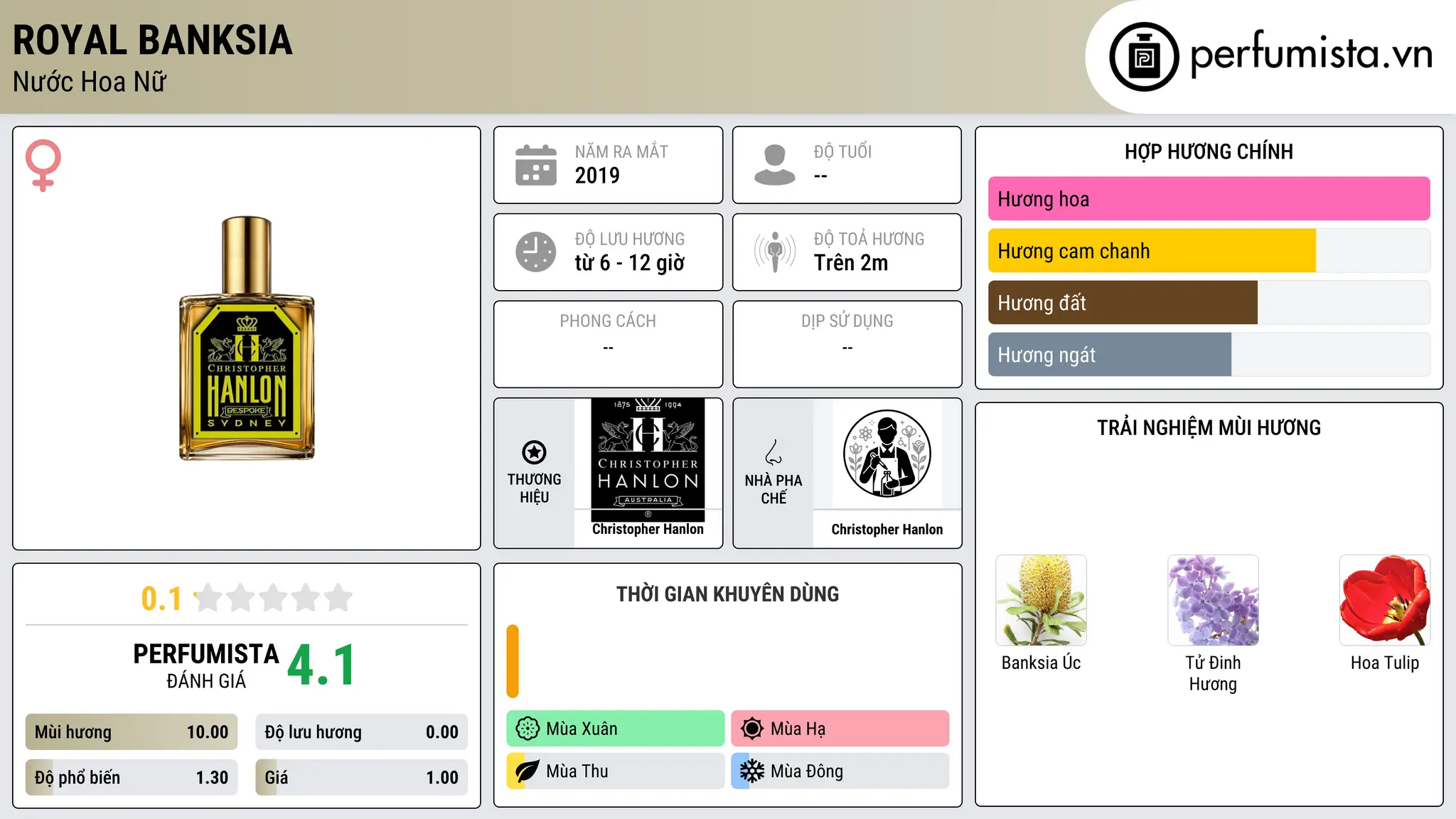Click the longevity value từ 6 - 12 giờ
1456x819 pixels.
630,263
